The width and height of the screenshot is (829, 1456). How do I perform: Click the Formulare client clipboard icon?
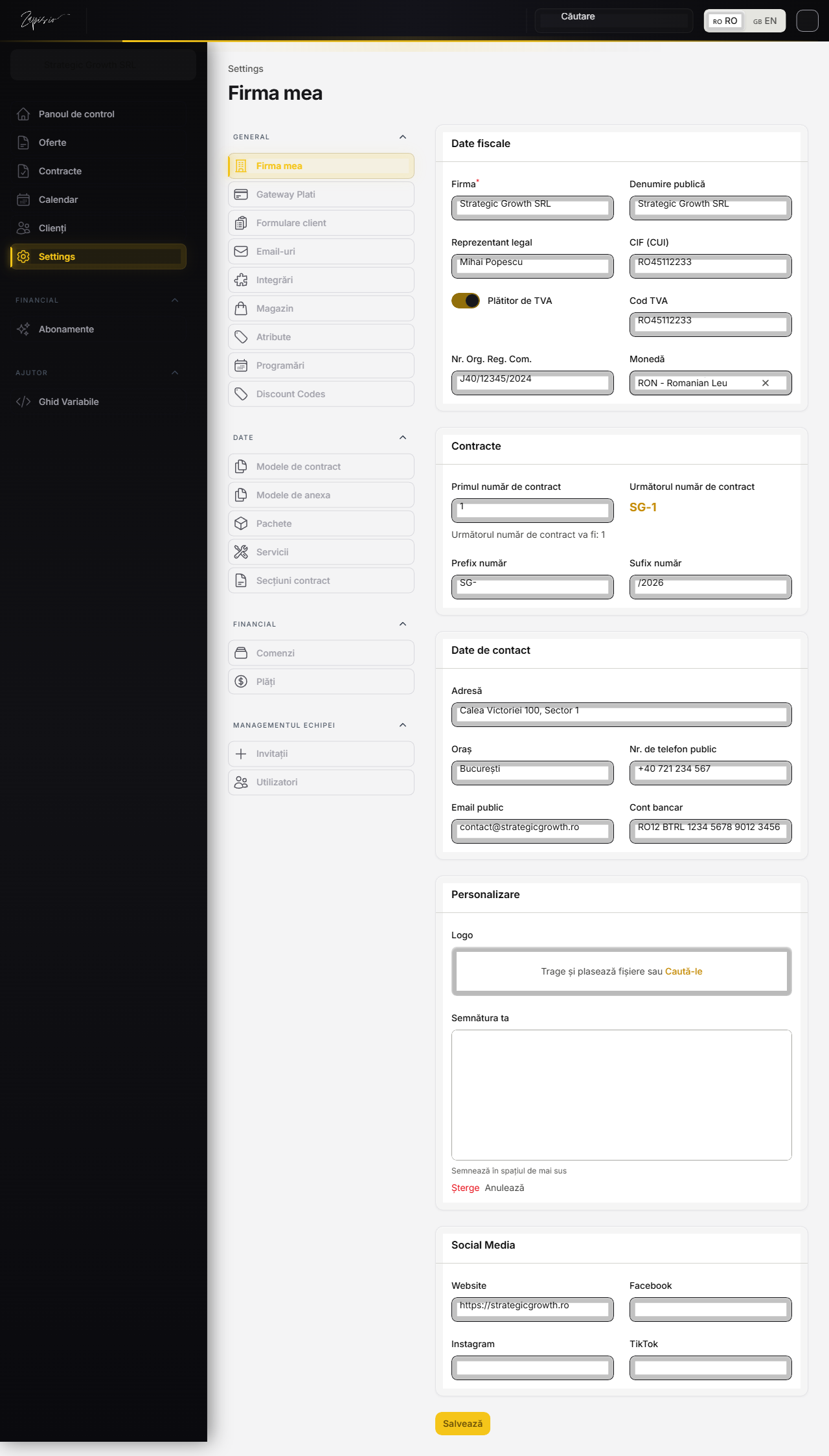point(241,223)
